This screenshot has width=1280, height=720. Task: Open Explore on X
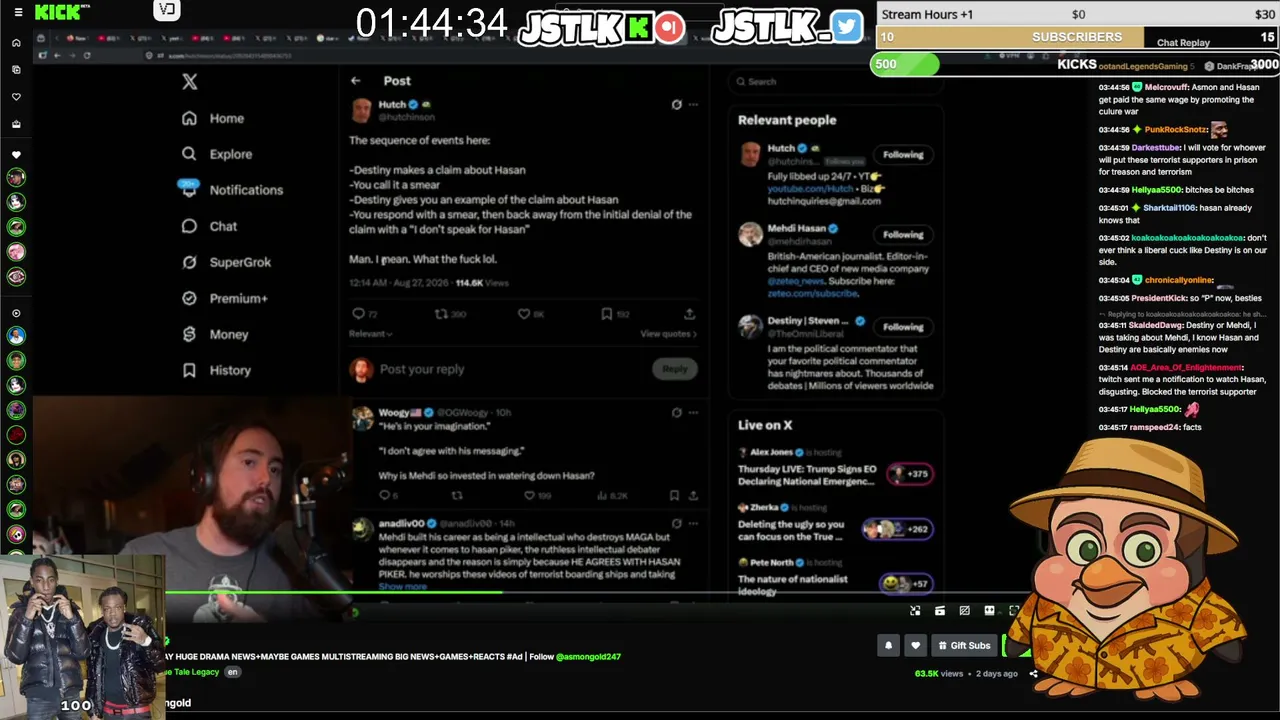pyautogui.click(x=217, y=154)
